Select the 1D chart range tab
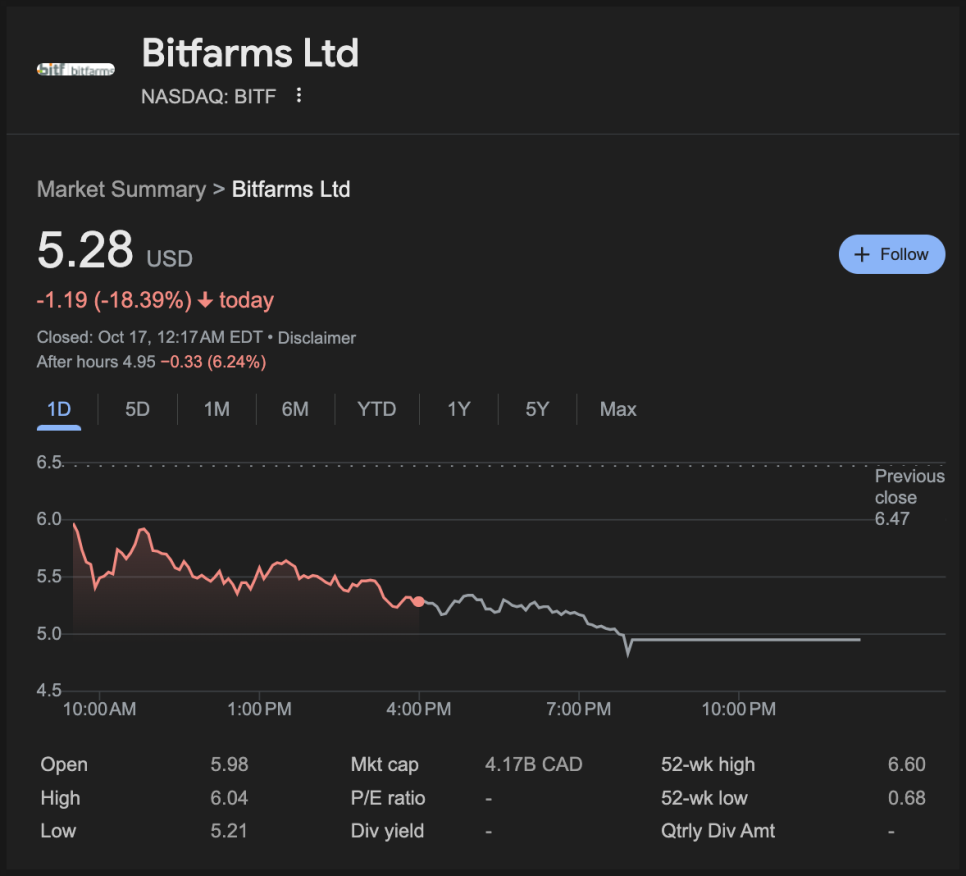The image size is (966, 876). click(59, 409)
